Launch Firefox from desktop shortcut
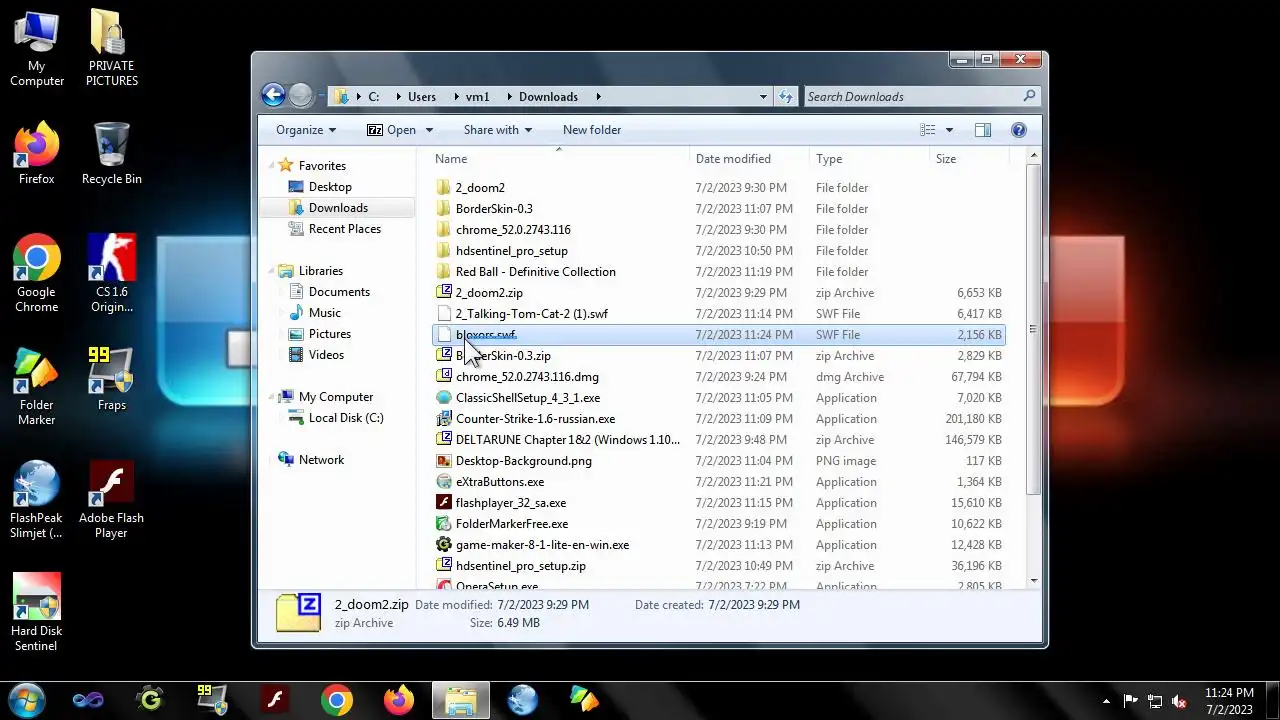Image resolution: width=1280 pixels, height=720 pixels. click(x=37, y=153)
